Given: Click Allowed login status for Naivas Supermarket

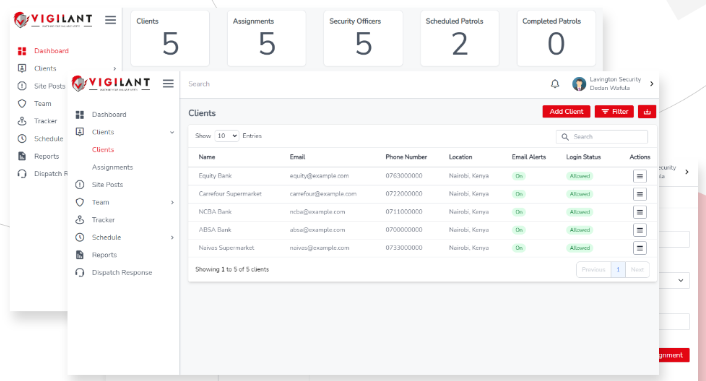Looking at the screenshot, I should point(579,248).
